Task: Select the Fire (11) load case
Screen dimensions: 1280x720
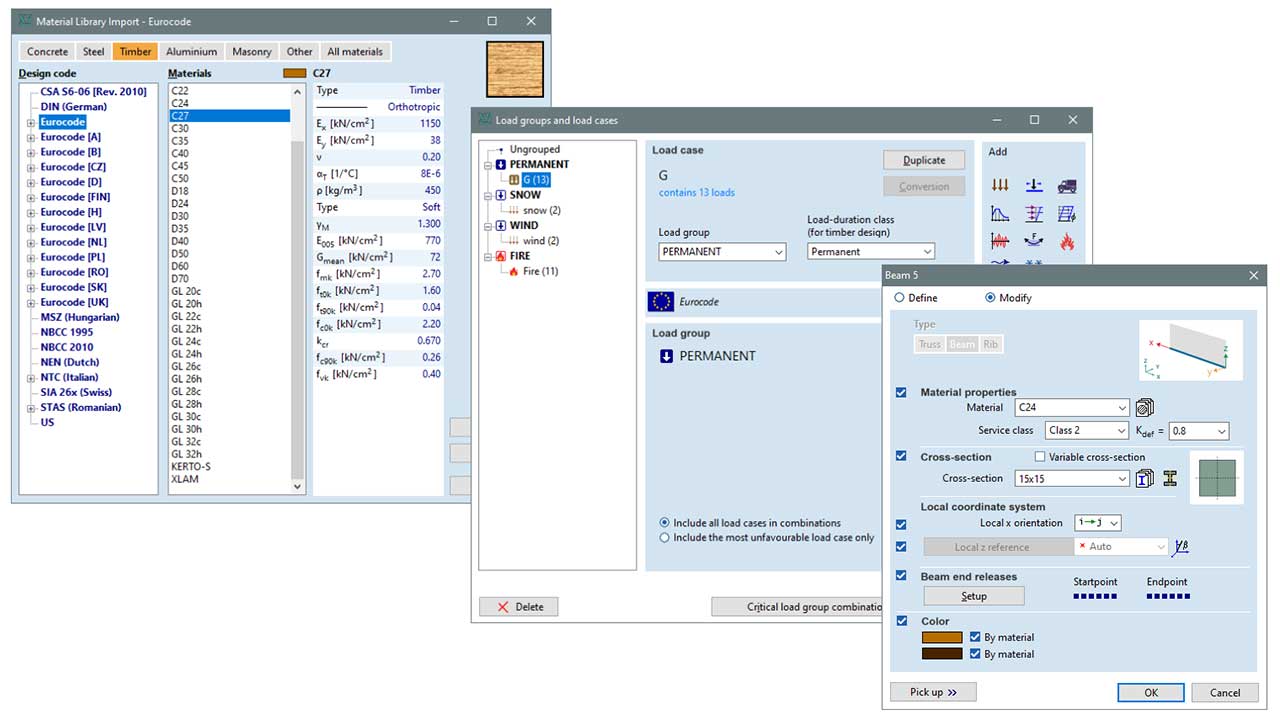Action: 540,271
